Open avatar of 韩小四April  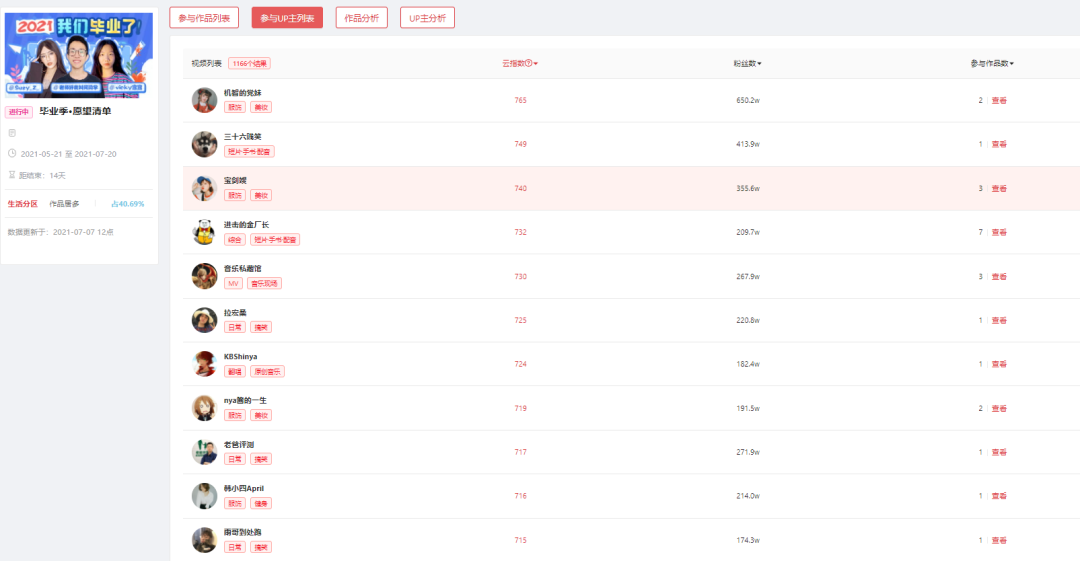click(205, 496)
